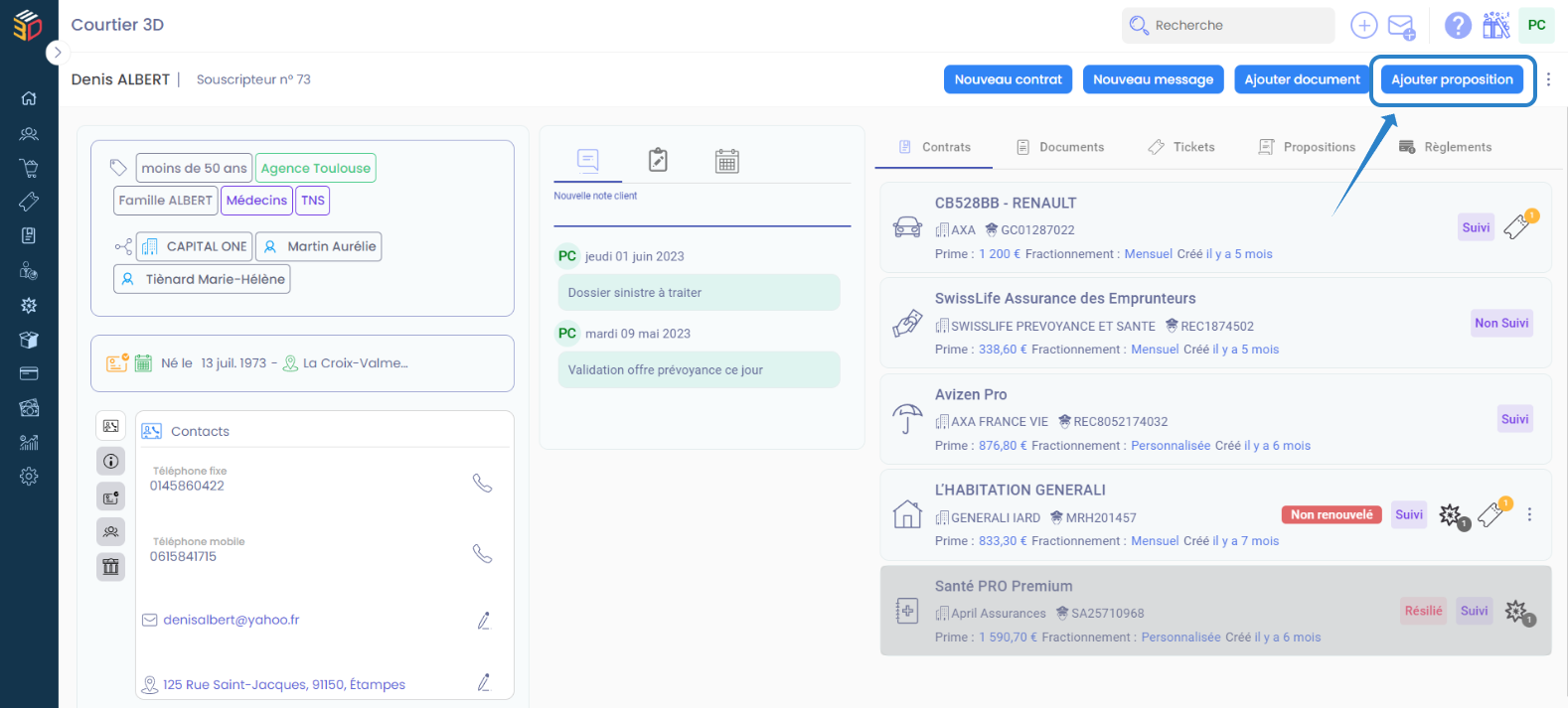
Task: Open the help question mark icon
Action: (x=1458, y=25)
